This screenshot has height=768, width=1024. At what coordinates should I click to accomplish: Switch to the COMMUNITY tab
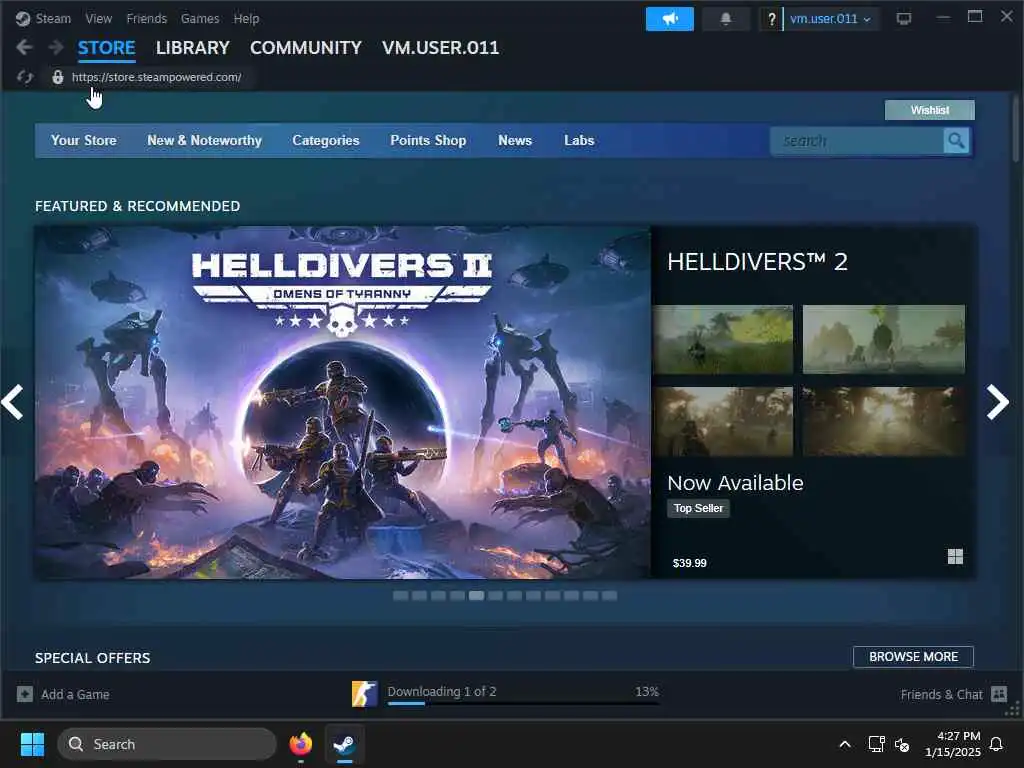306,48
